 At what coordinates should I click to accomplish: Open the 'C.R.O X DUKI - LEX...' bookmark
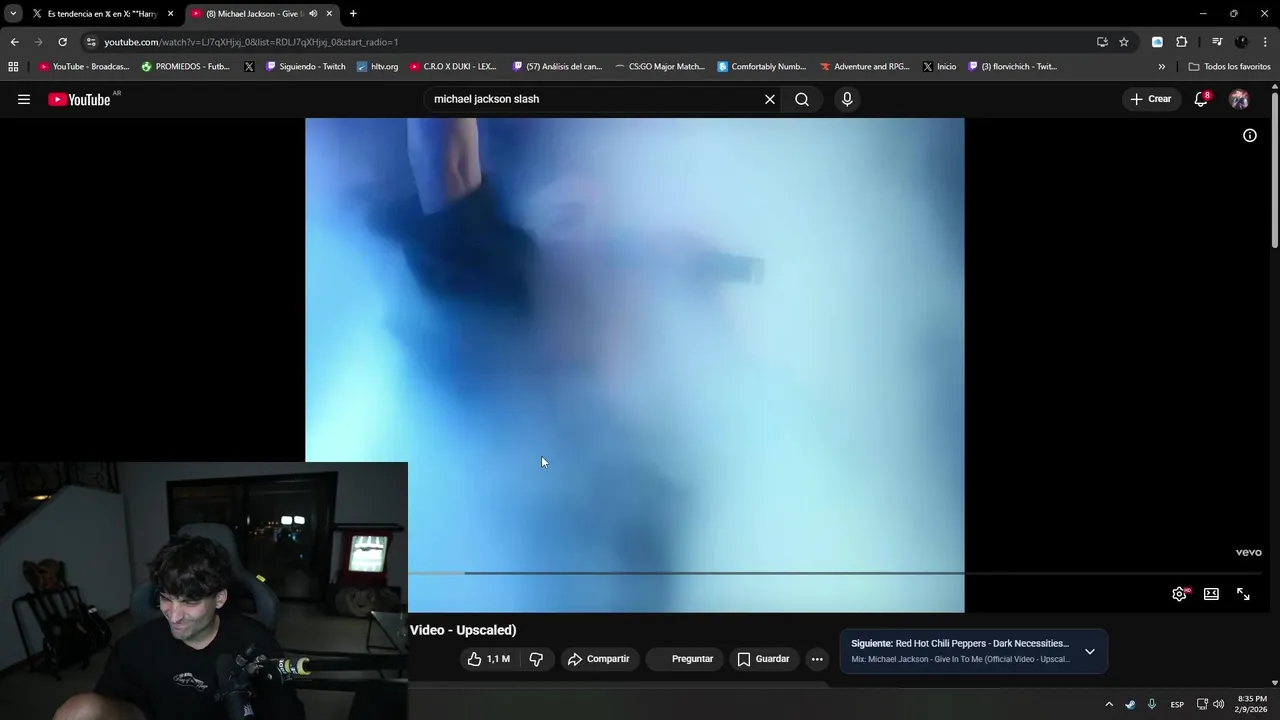453,67
